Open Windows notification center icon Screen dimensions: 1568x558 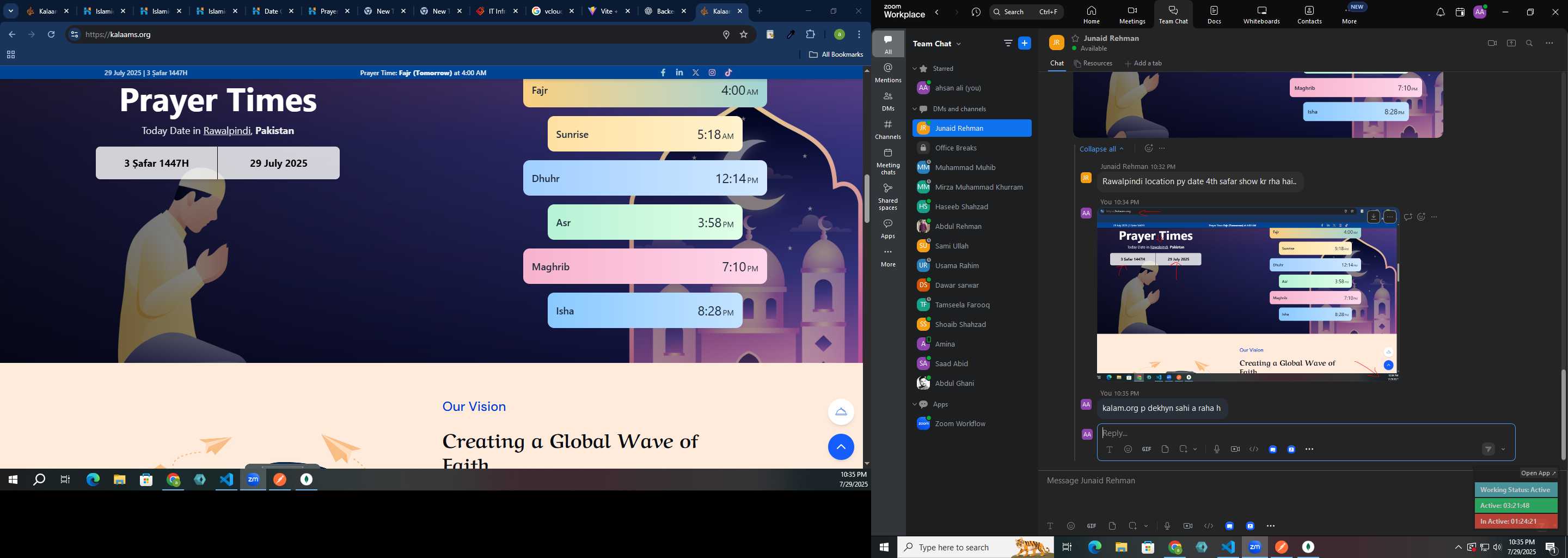coord(1551,548)
